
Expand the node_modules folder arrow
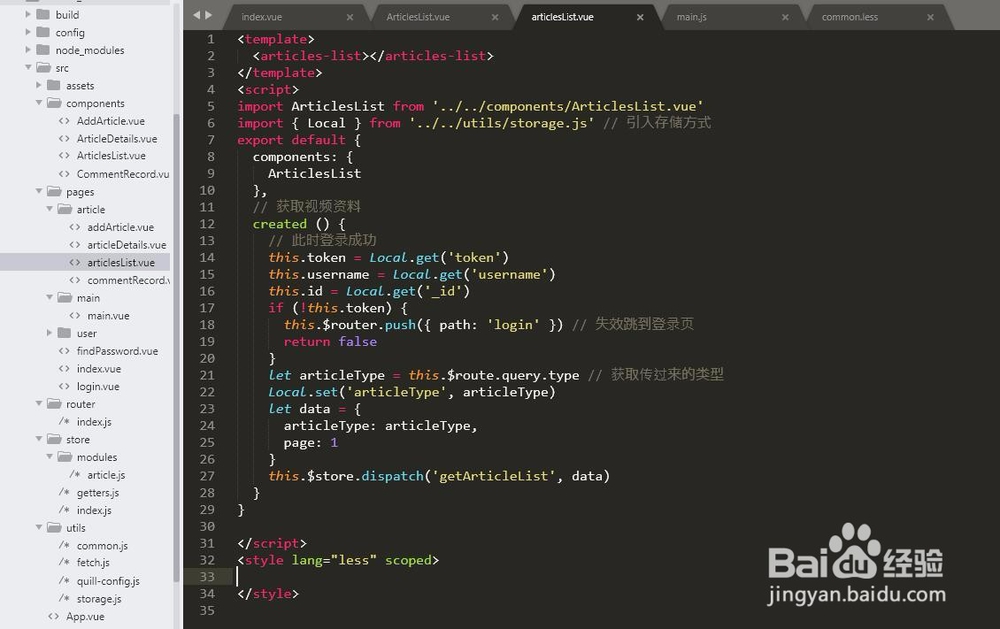tap(27, 50)
